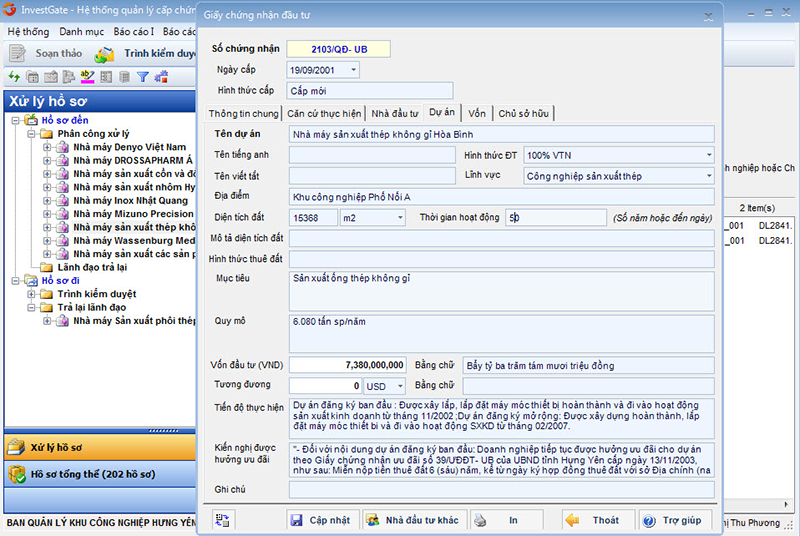The width and height of the screenshot is (800, 536).
Task: Click the Soạn thảo compose document icon
Action: click(17, 54)
